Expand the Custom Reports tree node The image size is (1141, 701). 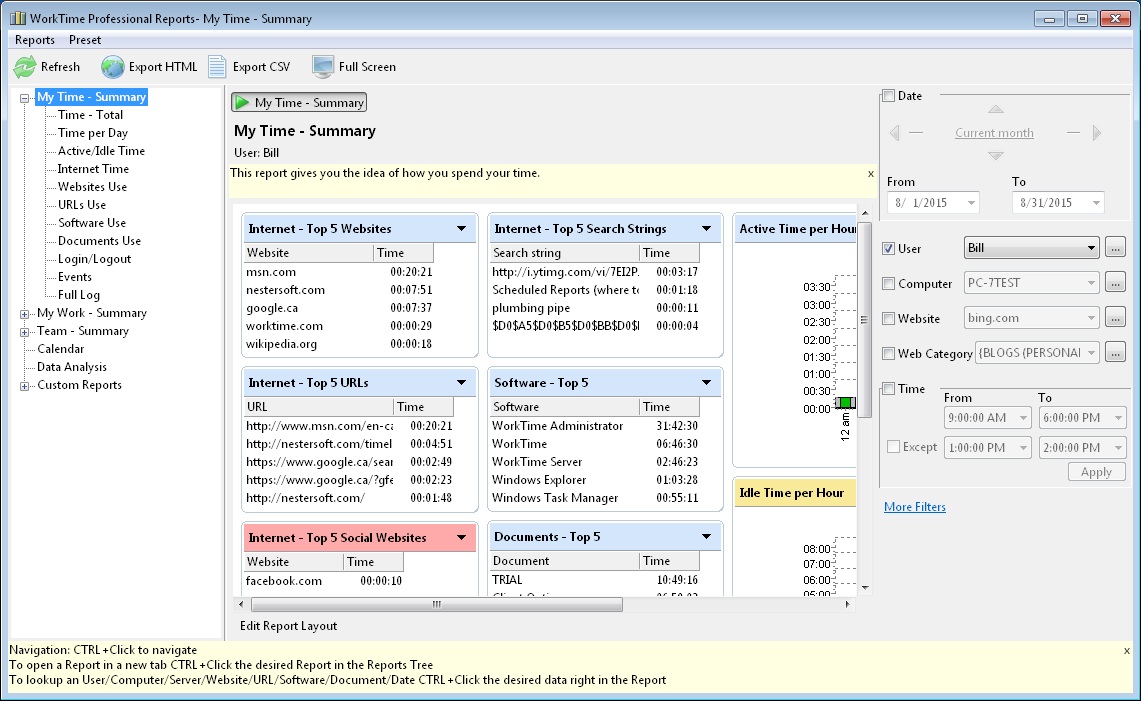point(25,386)
